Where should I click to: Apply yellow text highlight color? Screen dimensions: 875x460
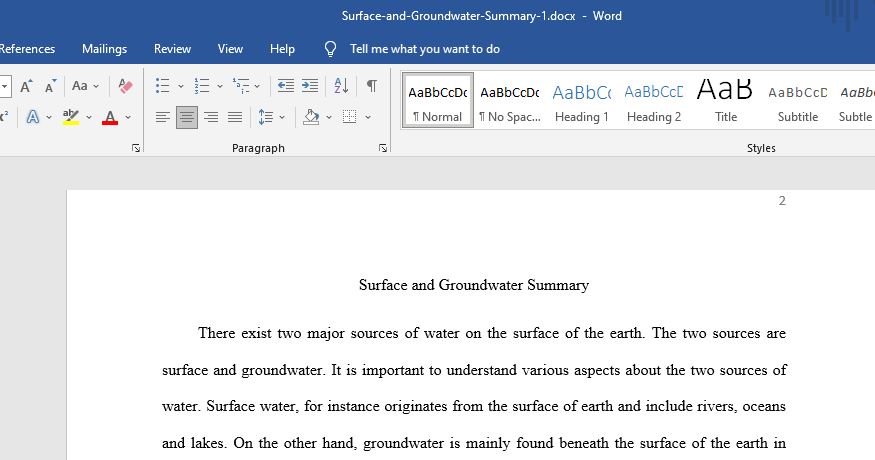[x=70, y=117]
